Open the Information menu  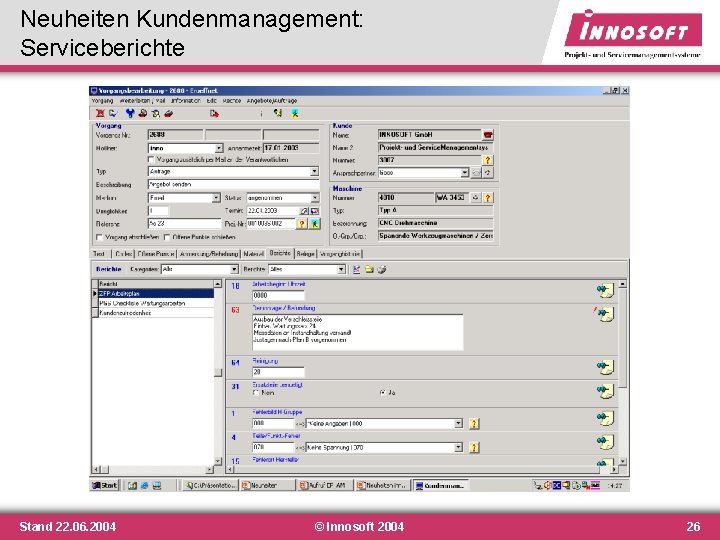(x=186, y=101)
